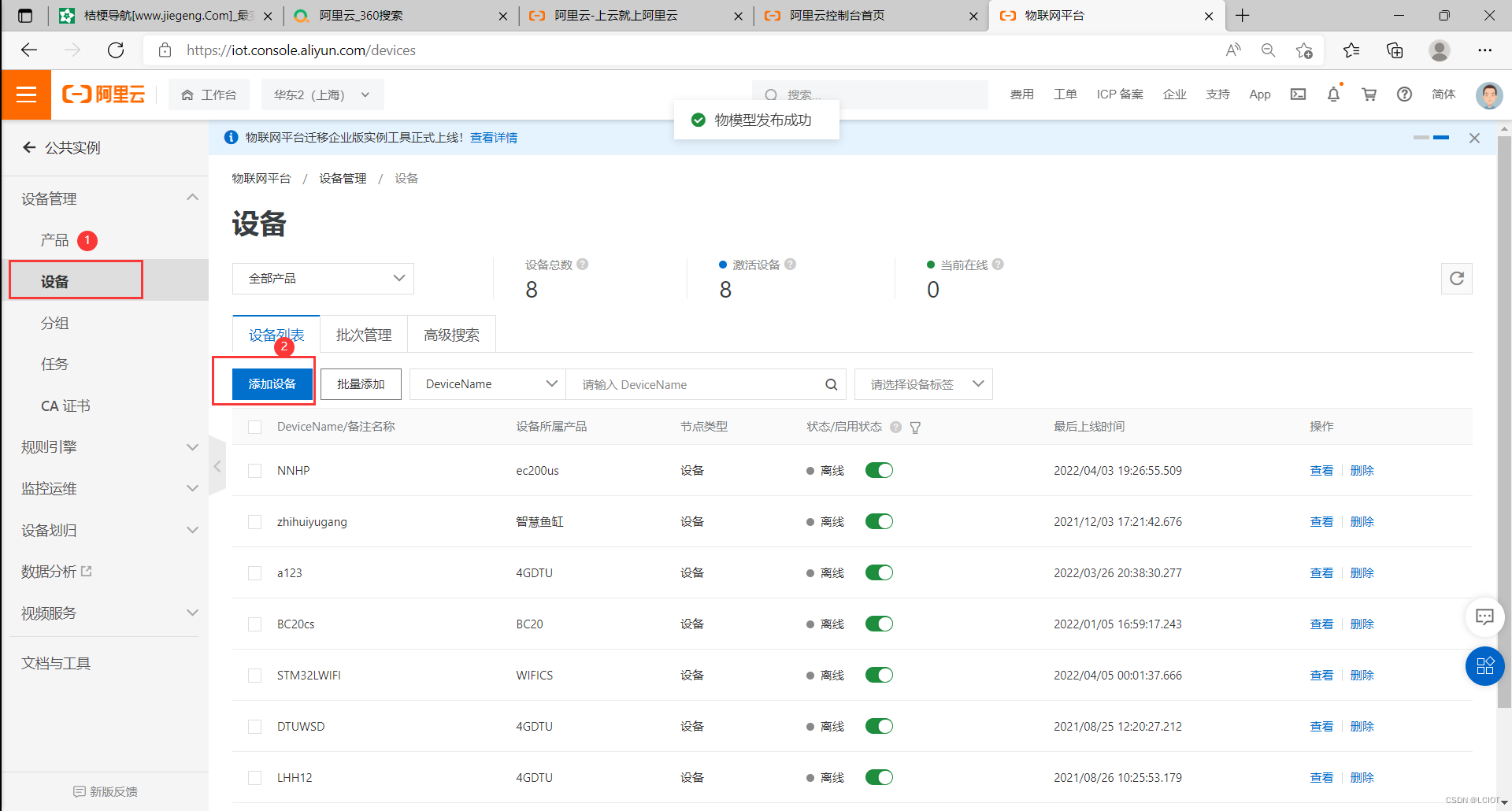Click the help icon next to 设备总数

pos(583,265)
